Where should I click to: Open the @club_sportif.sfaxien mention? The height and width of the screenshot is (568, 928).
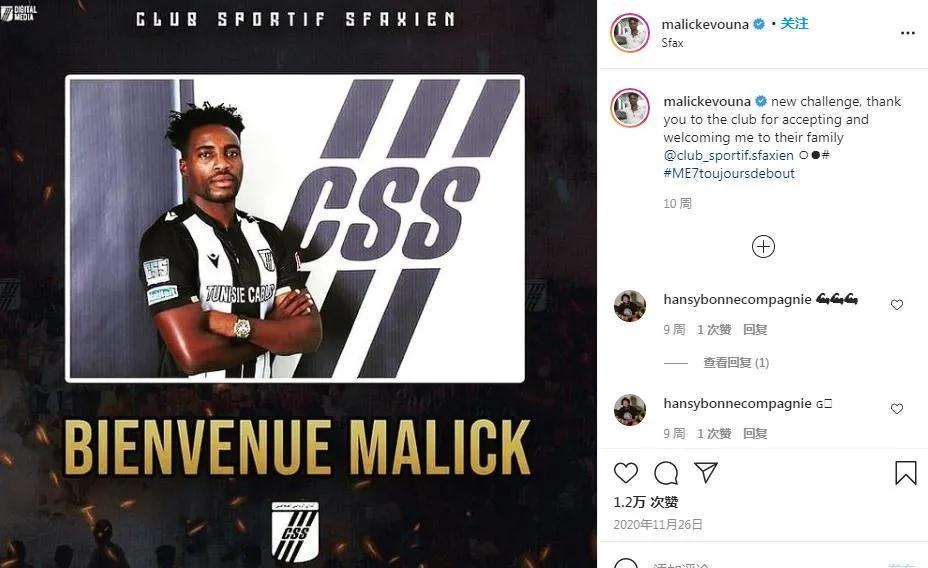coord(729,156)
